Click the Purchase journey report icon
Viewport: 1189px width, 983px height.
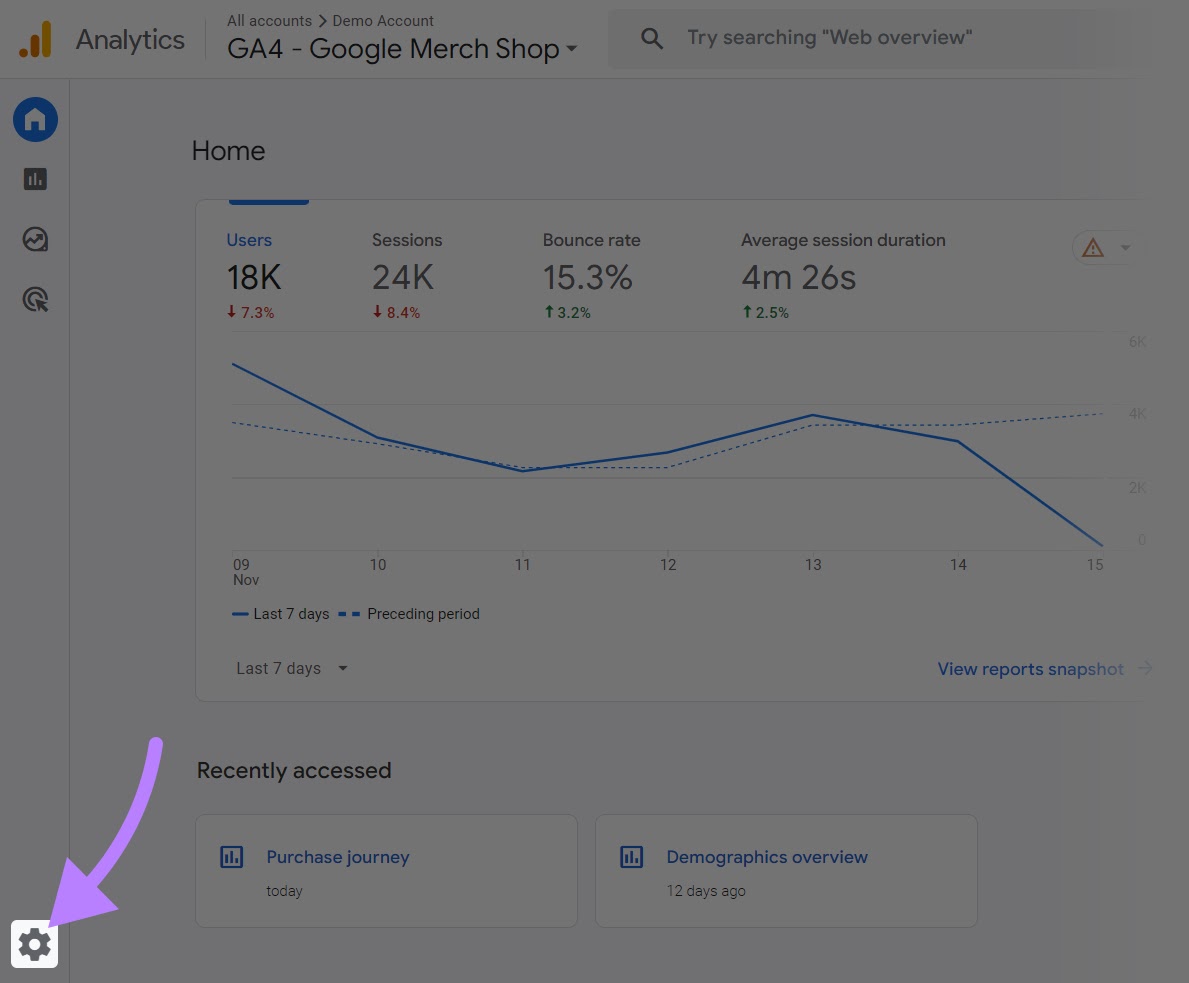pyautogui.click(x=231, y=857)
